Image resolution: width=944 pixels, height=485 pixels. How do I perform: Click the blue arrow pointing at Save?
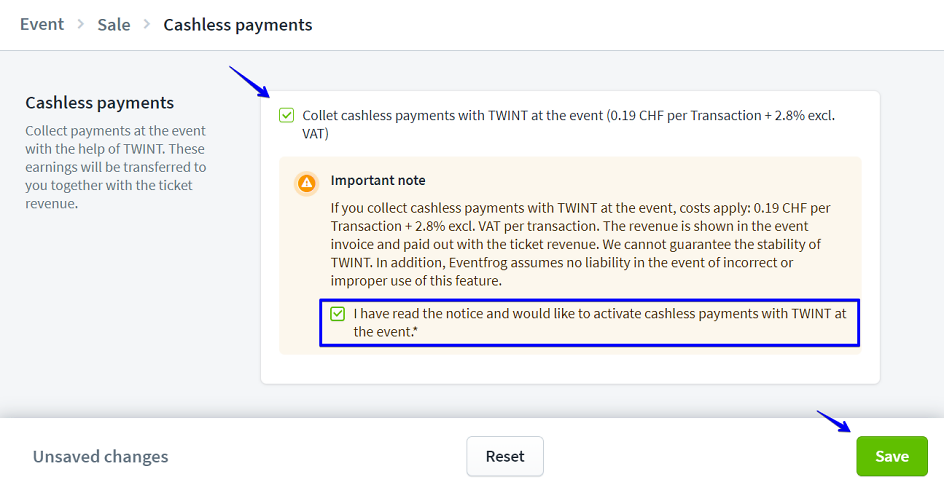tap(833, 423)
